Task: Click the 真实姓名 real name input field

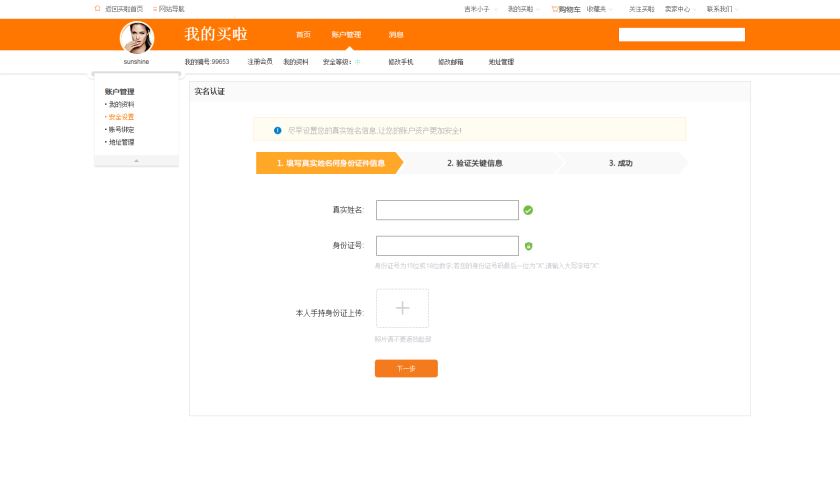Action: [447, 210]
